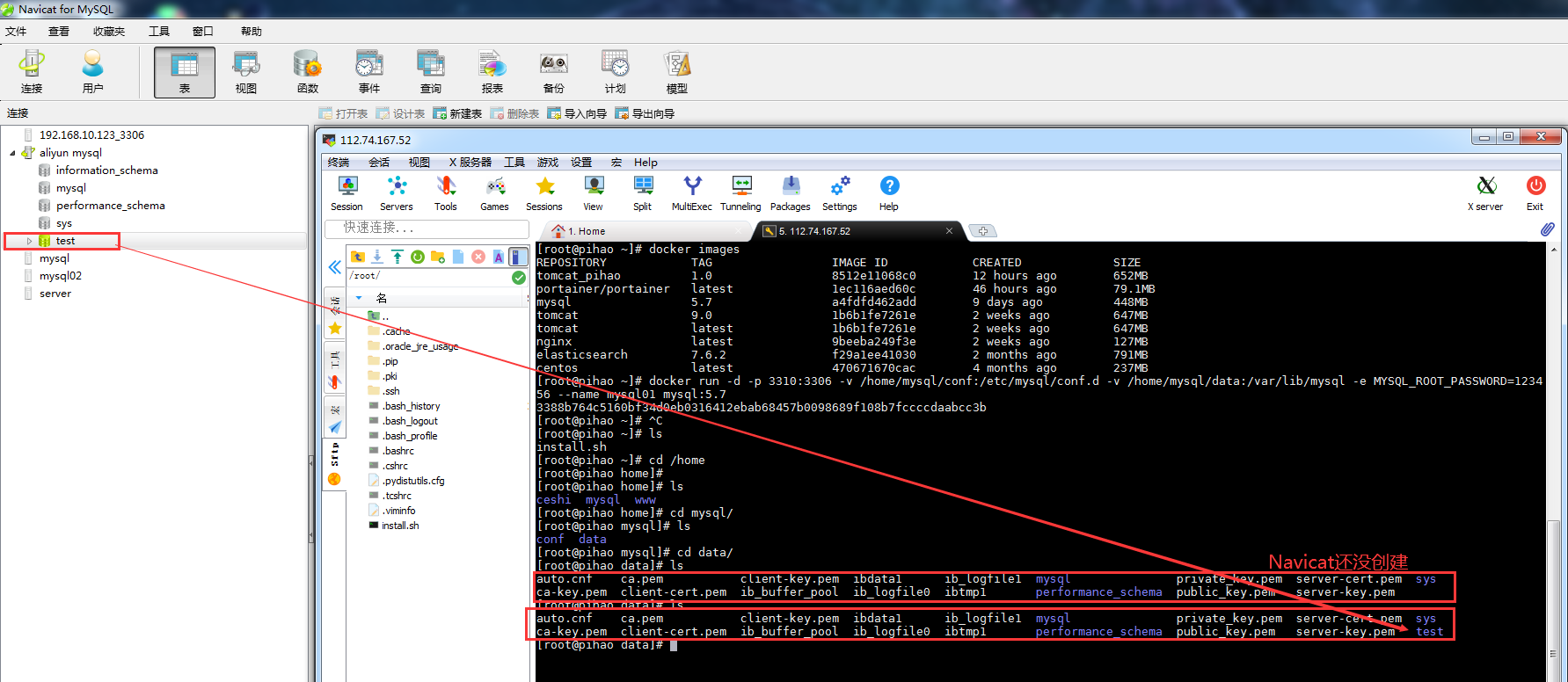Open the Tunneling icon
The width and height of the screenshot is (1568, 682).
tap(741, 193)
